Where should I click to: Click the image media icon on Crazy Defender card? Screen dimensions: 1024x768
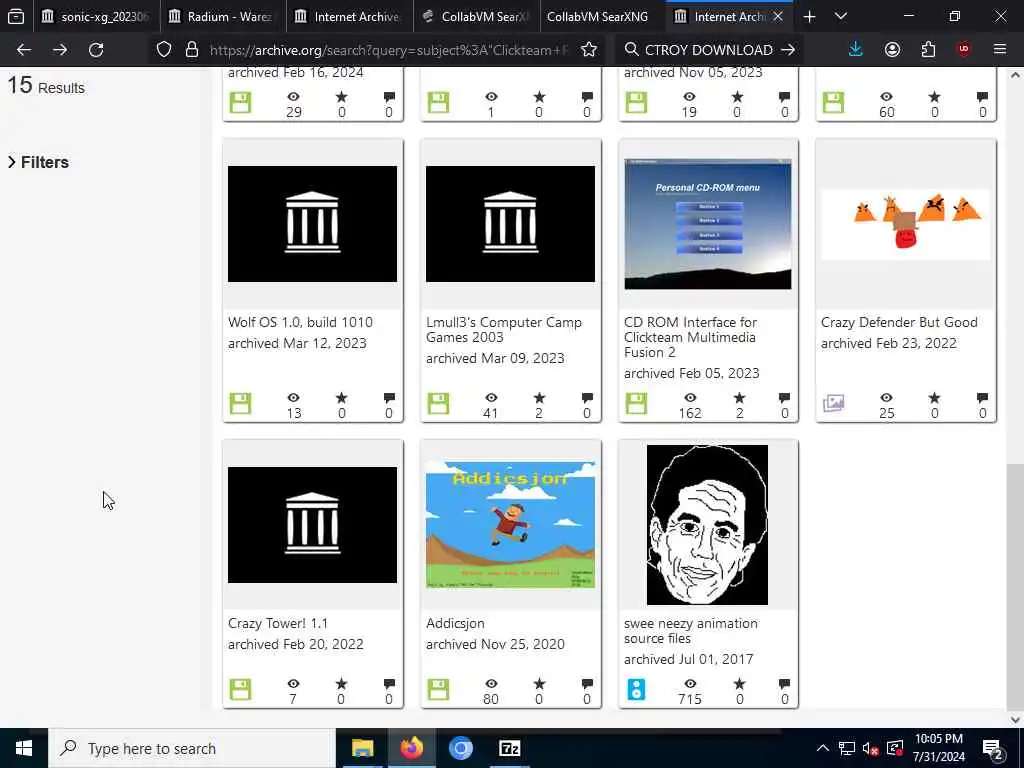(833, 403)
